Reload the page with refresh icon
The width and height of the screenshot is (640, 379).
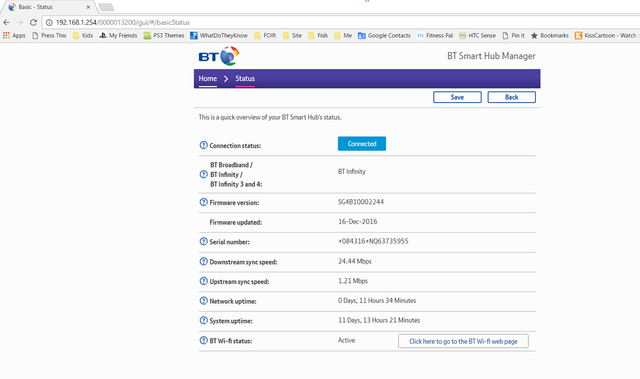[x=33, y=22]
